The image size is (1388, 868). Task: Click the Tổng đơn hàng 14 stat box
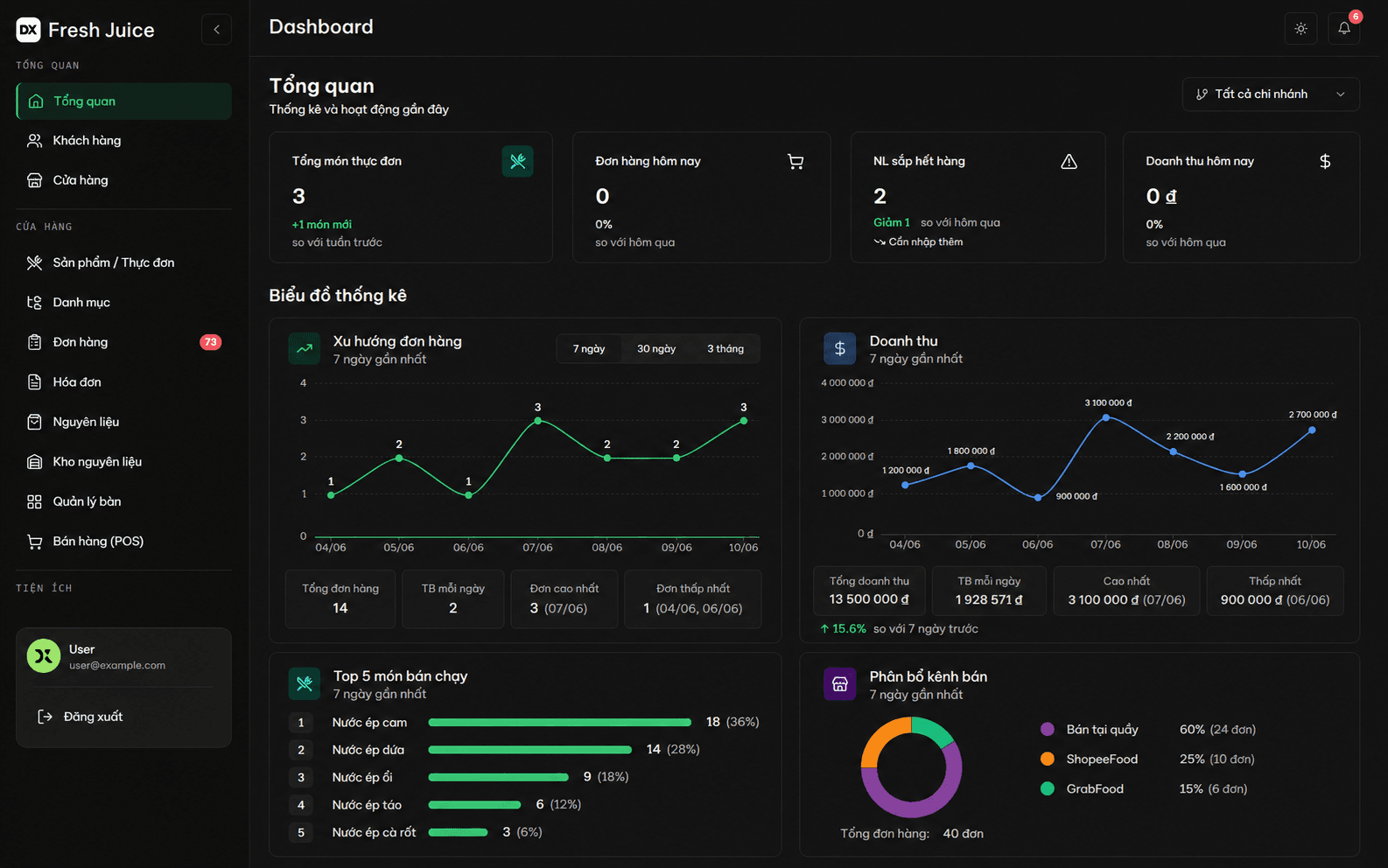tap(340, 599)
